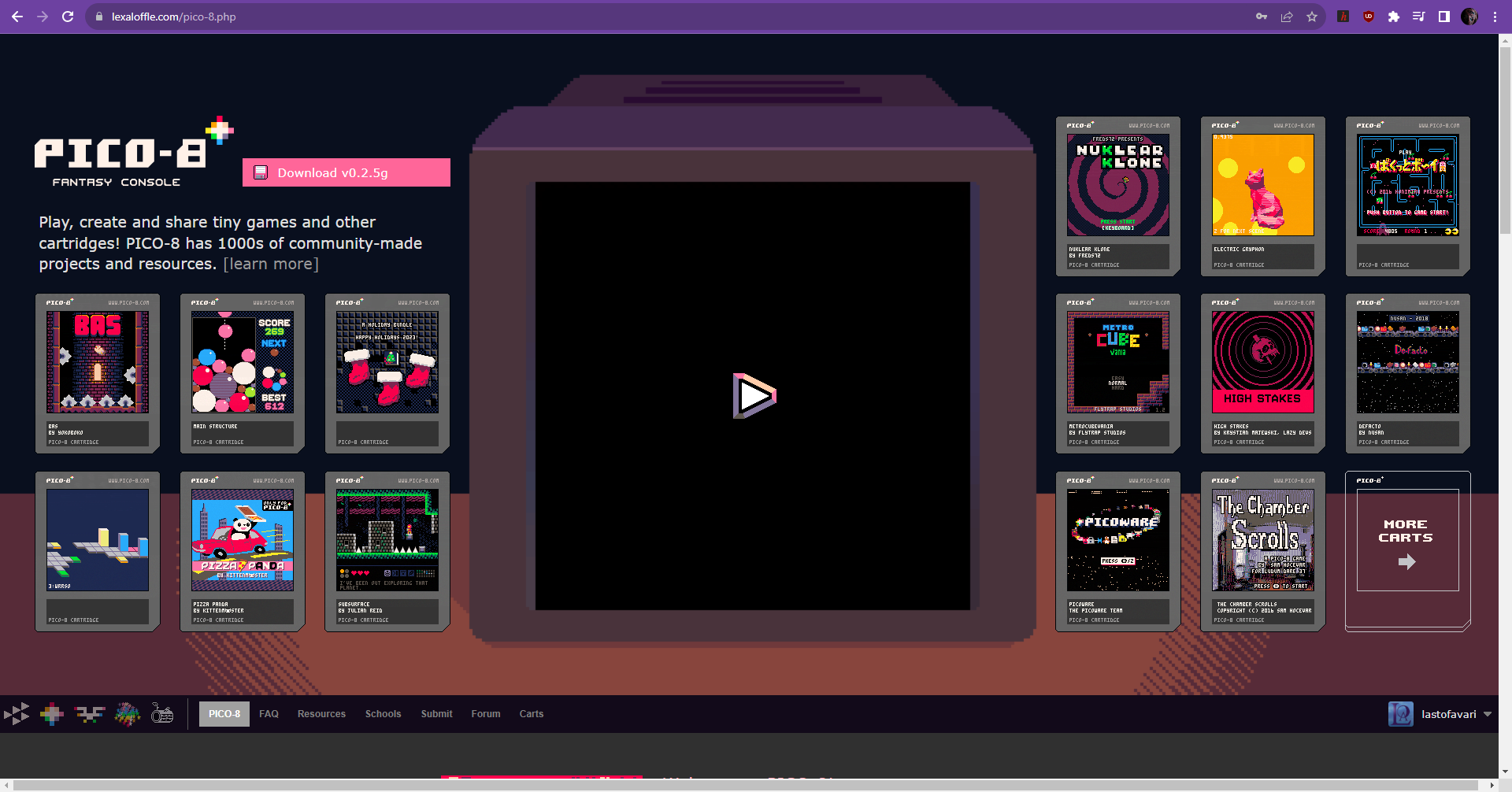Open the FAQ menu item
This screenshot has width=1512, height=792.
tap(269, 714)
